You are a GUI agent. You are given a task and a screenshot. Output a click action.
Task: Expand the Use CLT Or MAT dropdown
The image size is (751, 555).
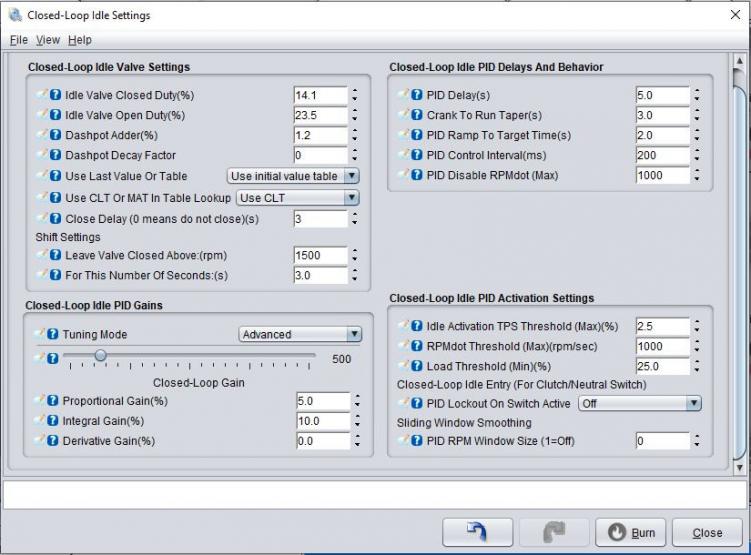pyautogui.click(x=297, y=198)
